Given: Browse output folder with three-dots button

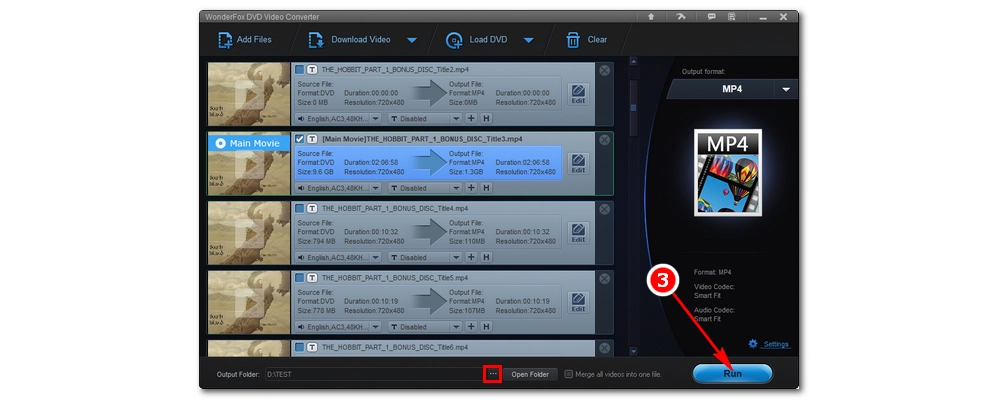Looking at the screenshot, I should click(493, 374).
